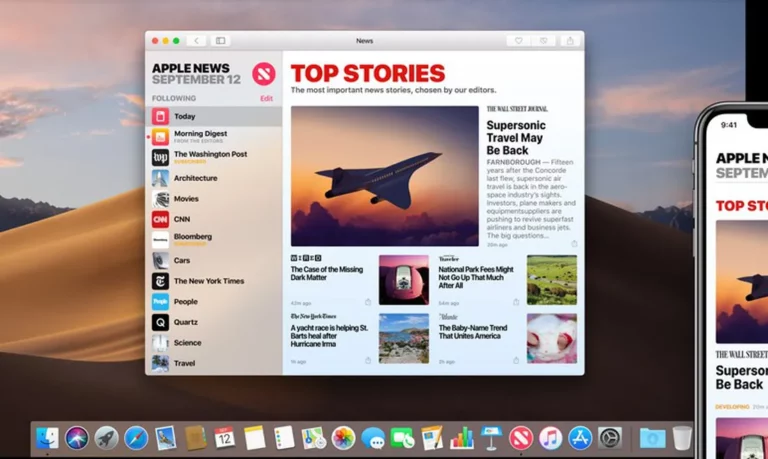Open Photos in the Dock
This screenshot has height=459, width=768.
coord(343,437)
